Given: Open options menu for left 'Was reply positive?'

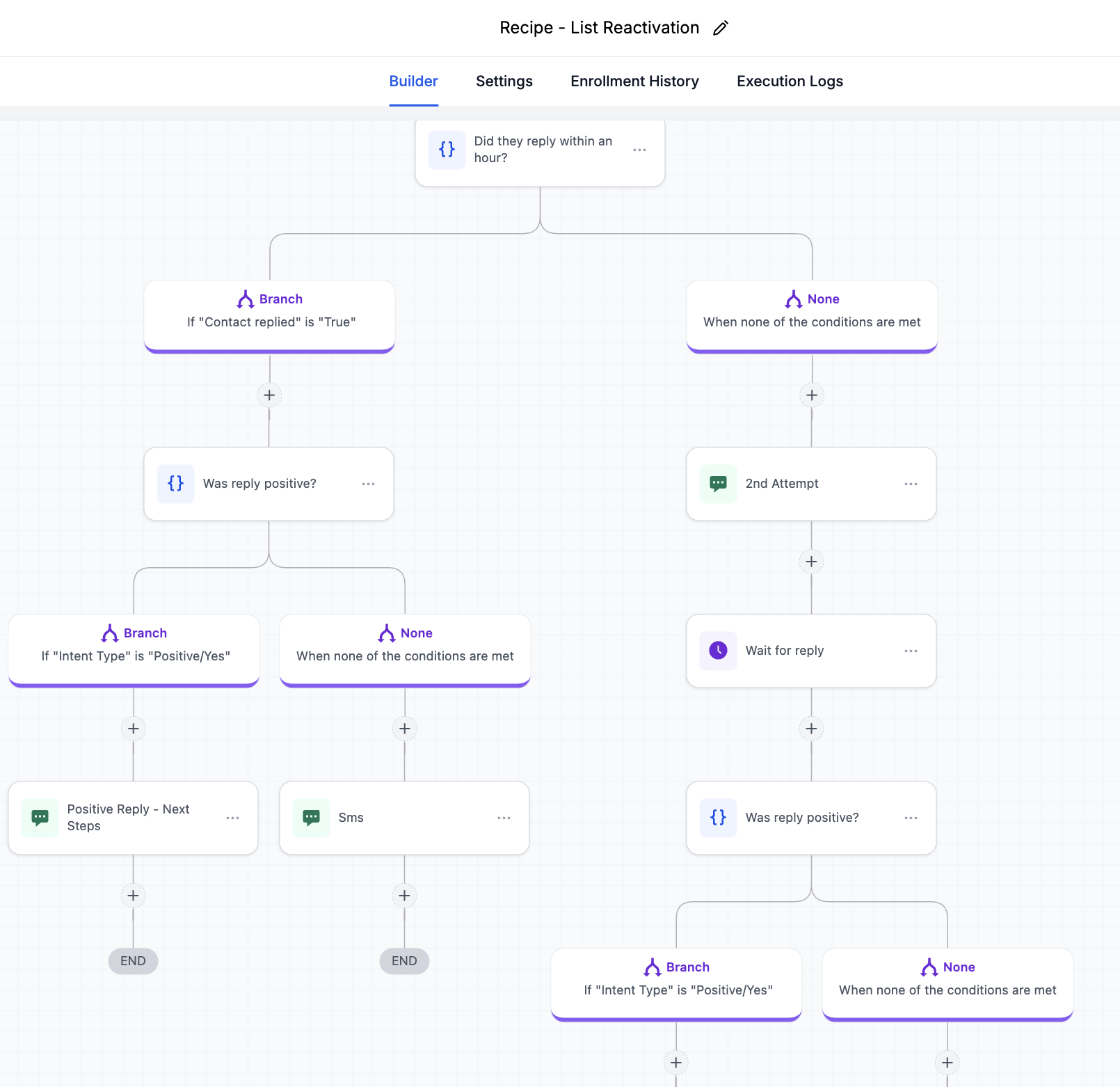Looking at the screenshot, I should point(368,484).
